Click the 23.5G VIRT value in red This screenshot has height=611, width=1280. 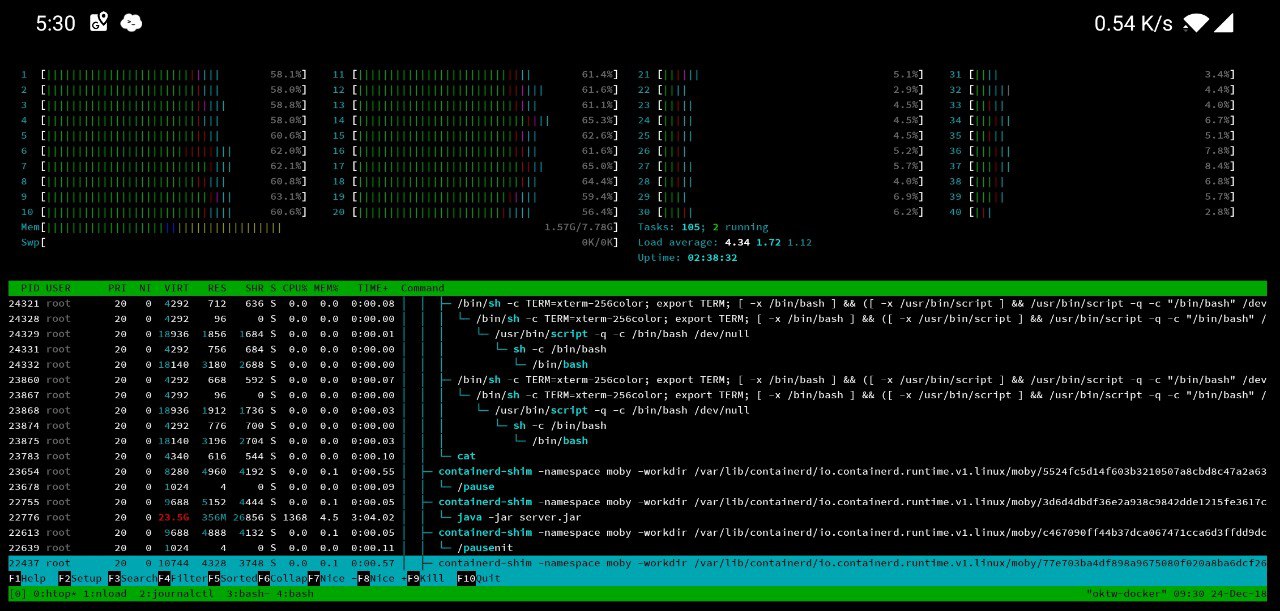pyautogui.click(x=173, y=517)
